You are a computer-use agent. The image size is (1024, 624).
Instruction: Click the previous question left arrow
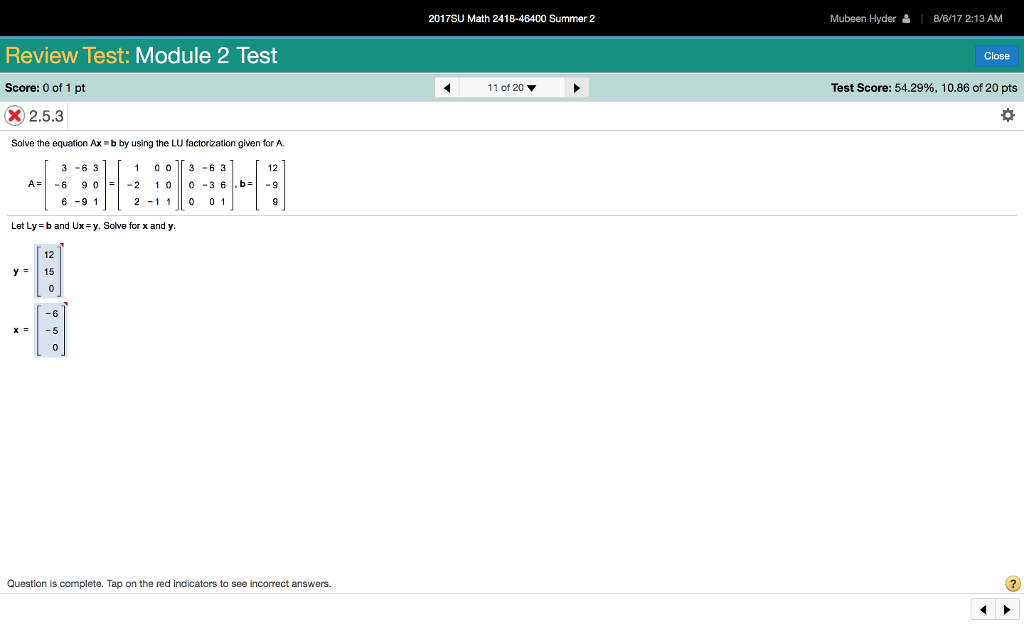tap(446, 87)
